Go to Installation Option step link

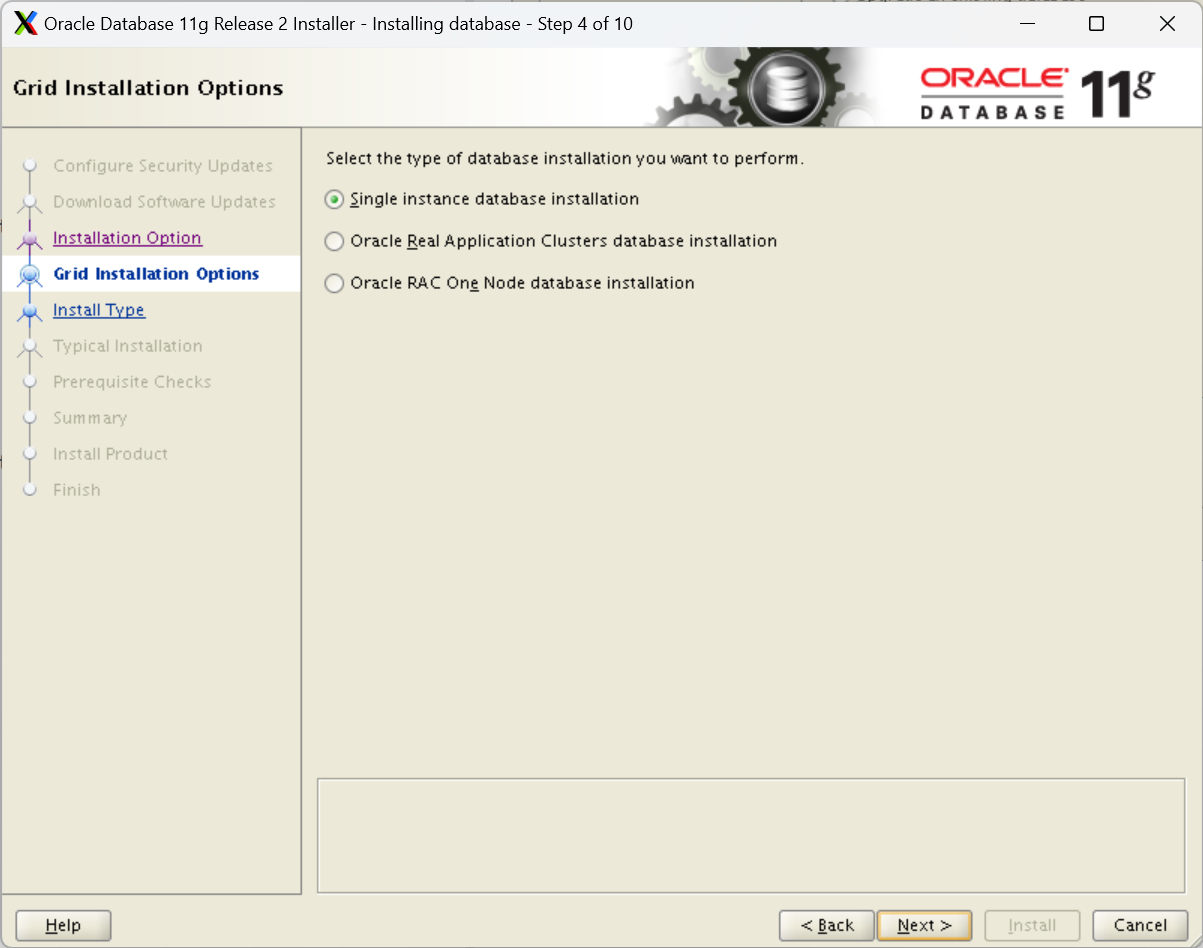127,238
